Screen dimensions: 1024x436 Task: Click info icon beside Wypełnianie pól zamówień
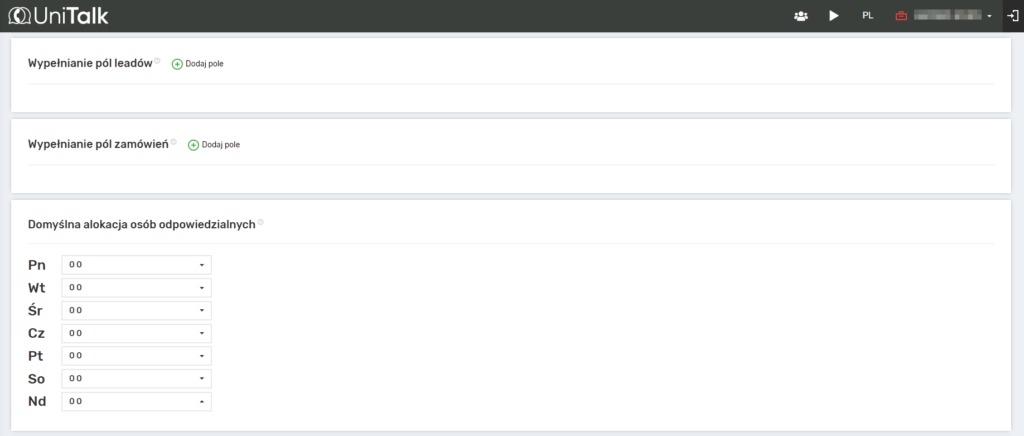coord(173,142)
